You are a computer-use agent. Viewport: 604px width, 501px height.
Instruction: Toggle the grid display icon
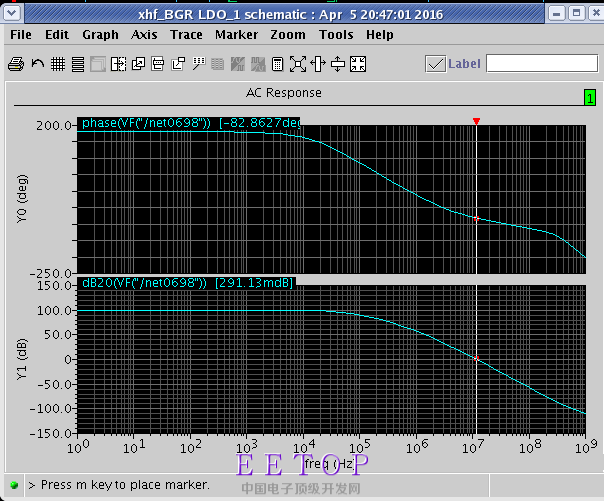(x=58, y=64)
